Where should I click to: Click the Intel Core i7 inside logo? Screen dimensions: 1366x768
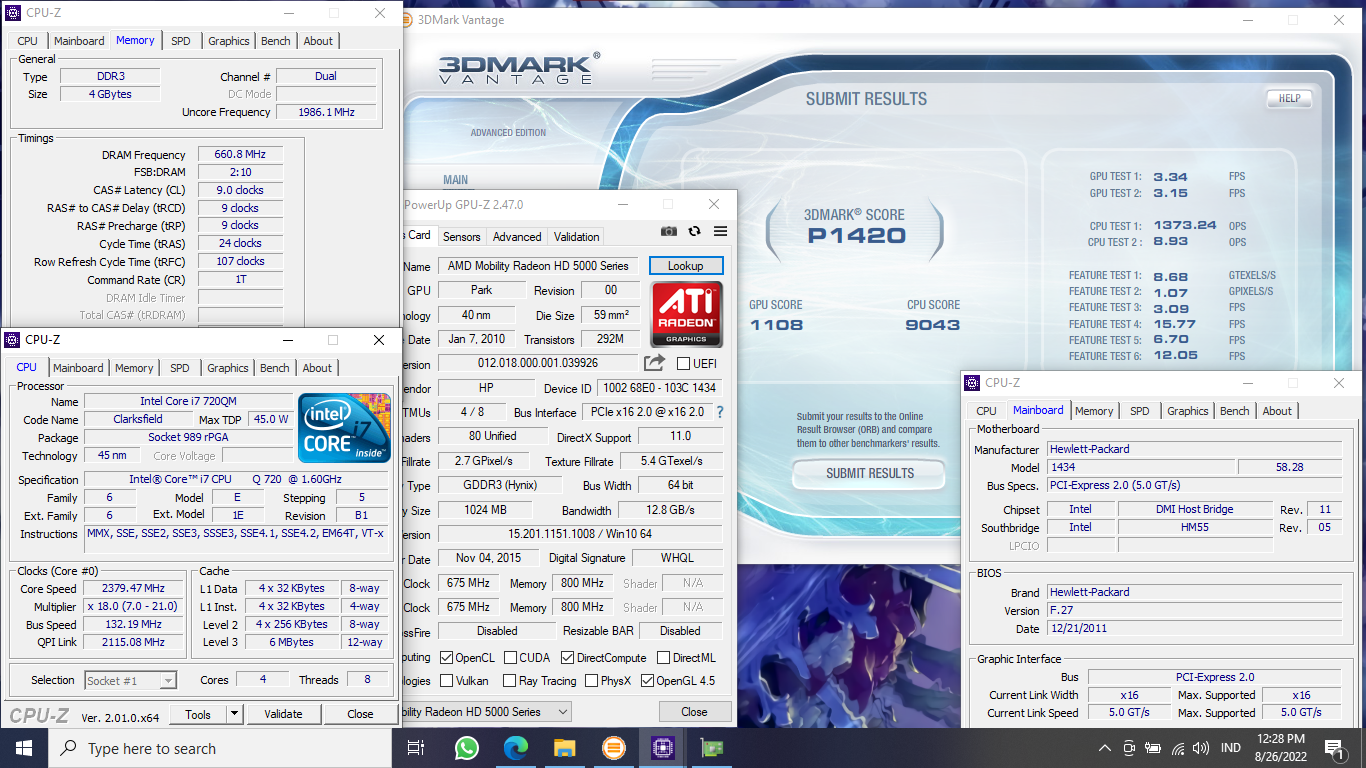pos(344,428)
